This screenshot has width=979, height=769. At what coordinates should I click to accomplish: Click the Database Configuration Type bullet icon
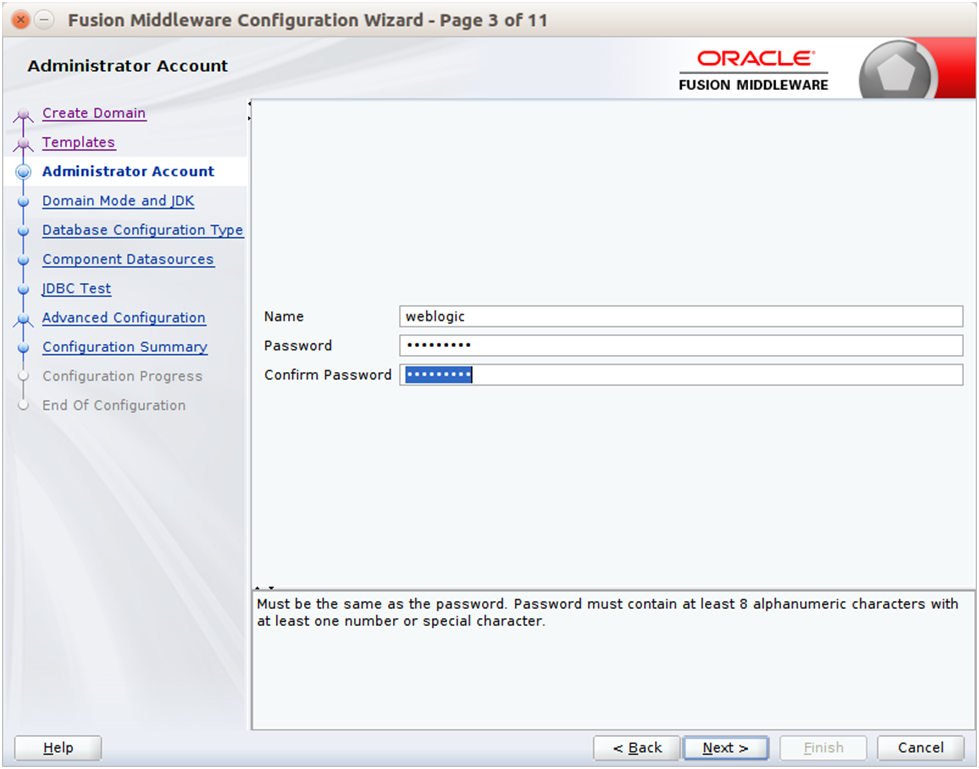23,231
